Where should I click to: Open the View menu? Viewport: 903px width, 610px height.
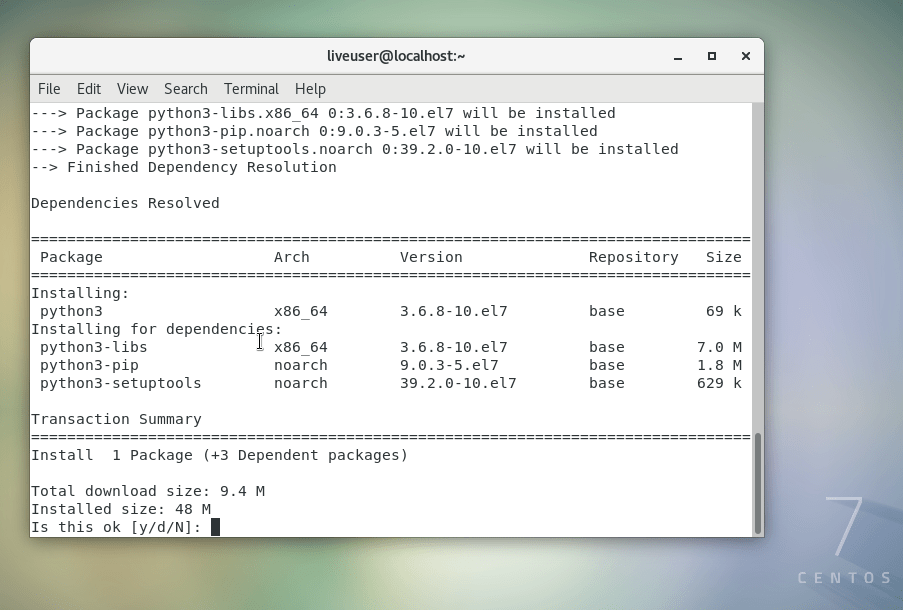[132, 89]
